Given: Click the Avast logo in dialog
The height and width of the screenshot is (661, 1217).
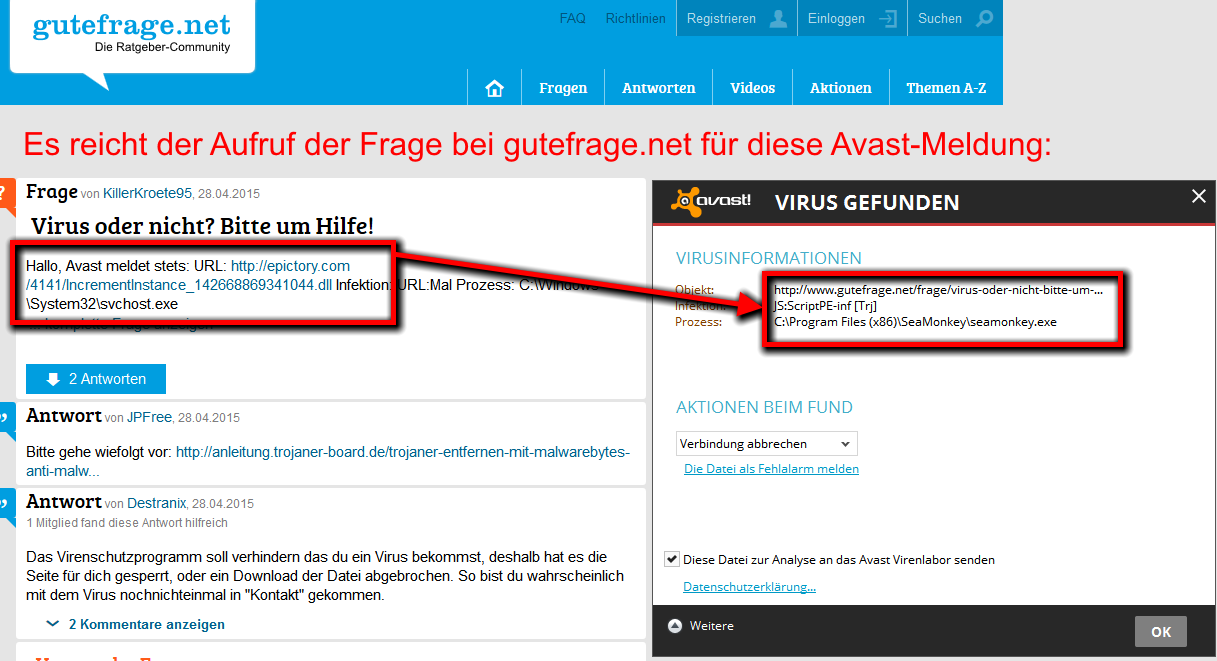Looking at the screenshot, I should tap(711, 201).
